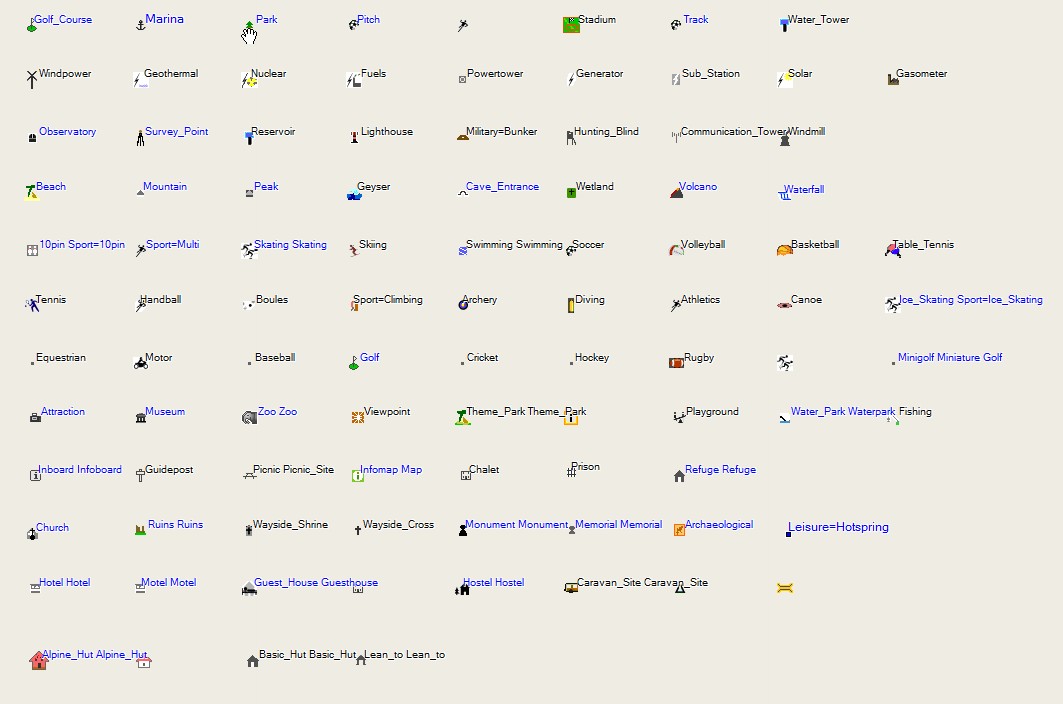Select the Guidepost label
Screen dimensions: 1063x704
pyautogui.click(x=169, y=469)
